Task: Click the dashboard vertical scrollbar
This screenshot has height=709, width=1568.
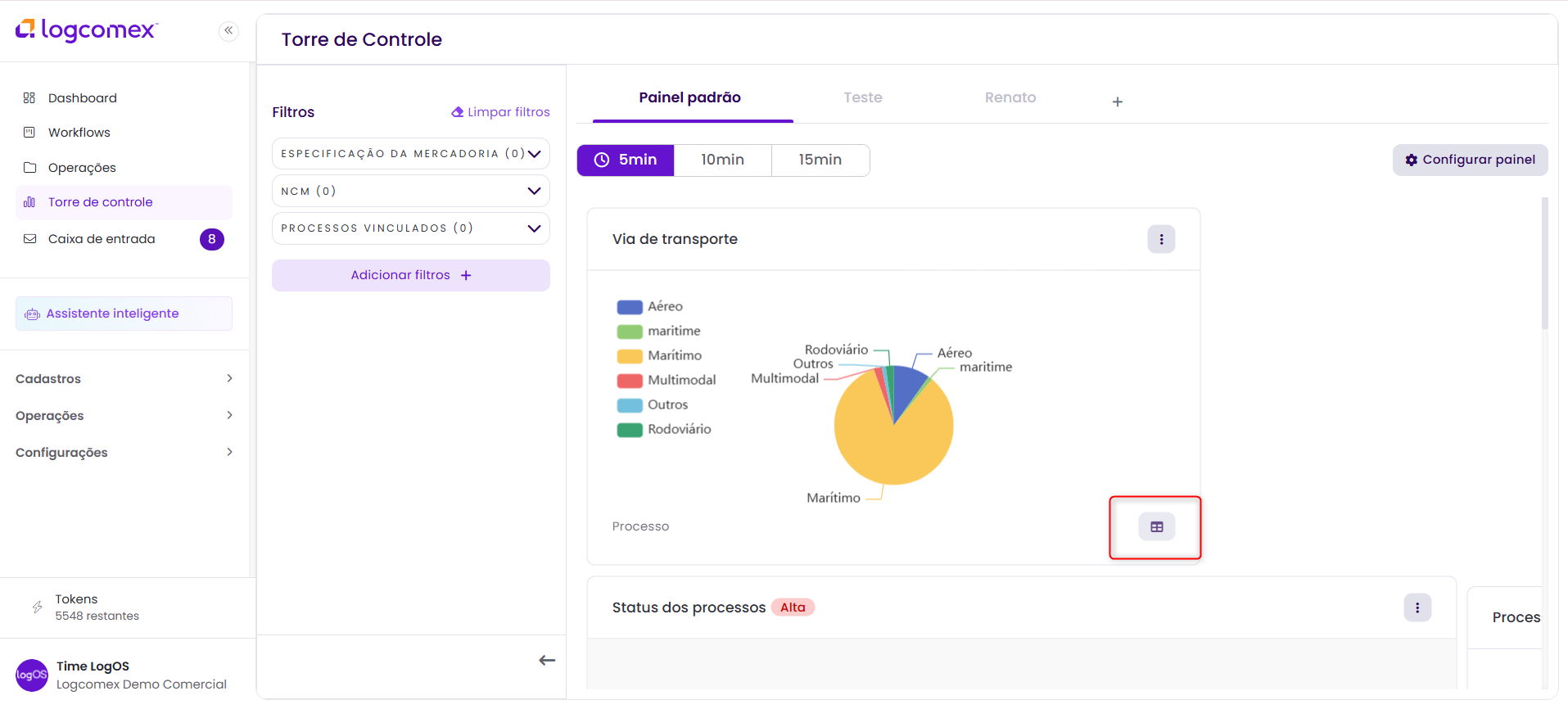Action: click(x=1544, y=262)
